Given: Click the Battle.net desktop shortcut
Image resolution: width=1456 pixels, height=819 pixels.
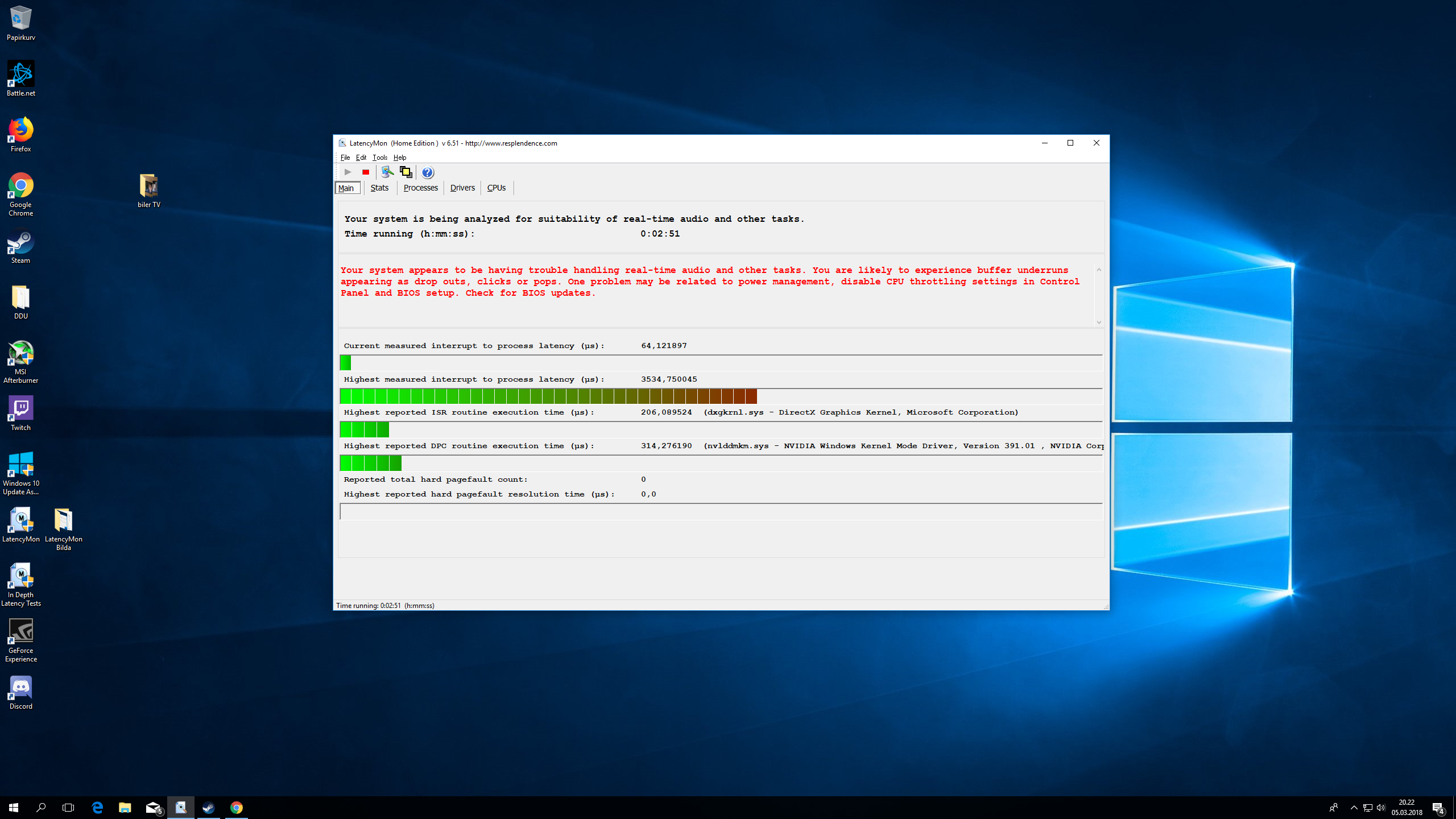Looking at the screenshot, I should (x=21, y=78).
